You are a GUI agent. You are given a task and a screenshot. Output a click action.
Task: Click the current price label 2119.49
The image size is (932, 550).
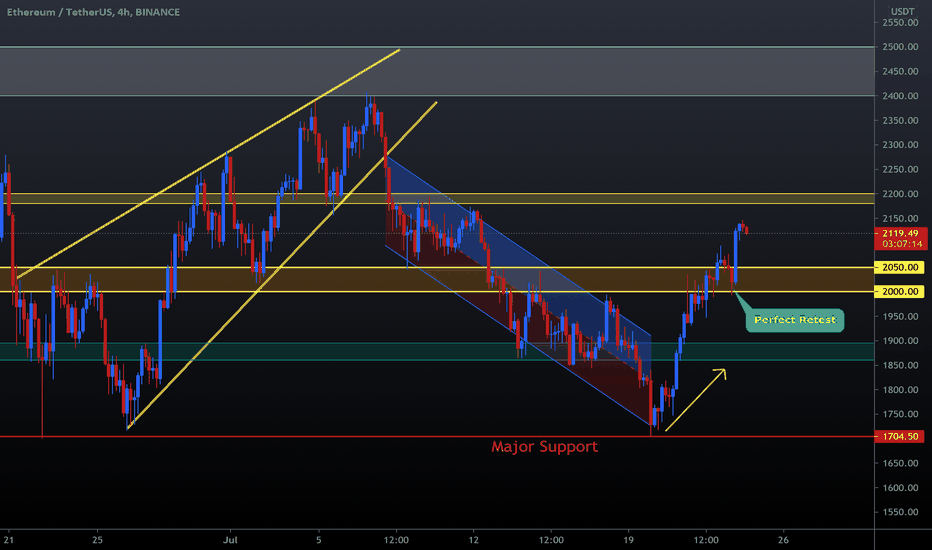pos(900,234)
